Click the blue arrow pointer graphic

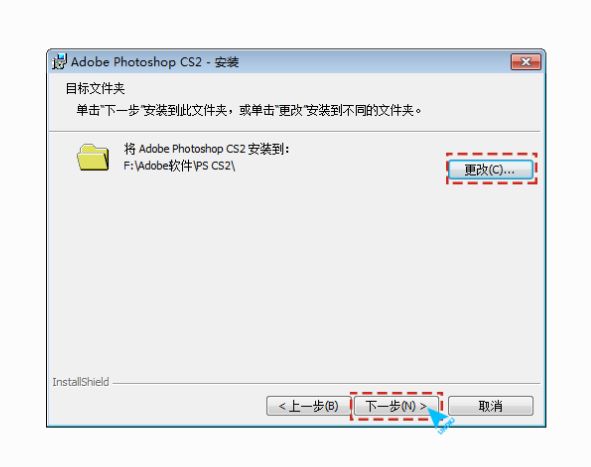tap(440, 419)
